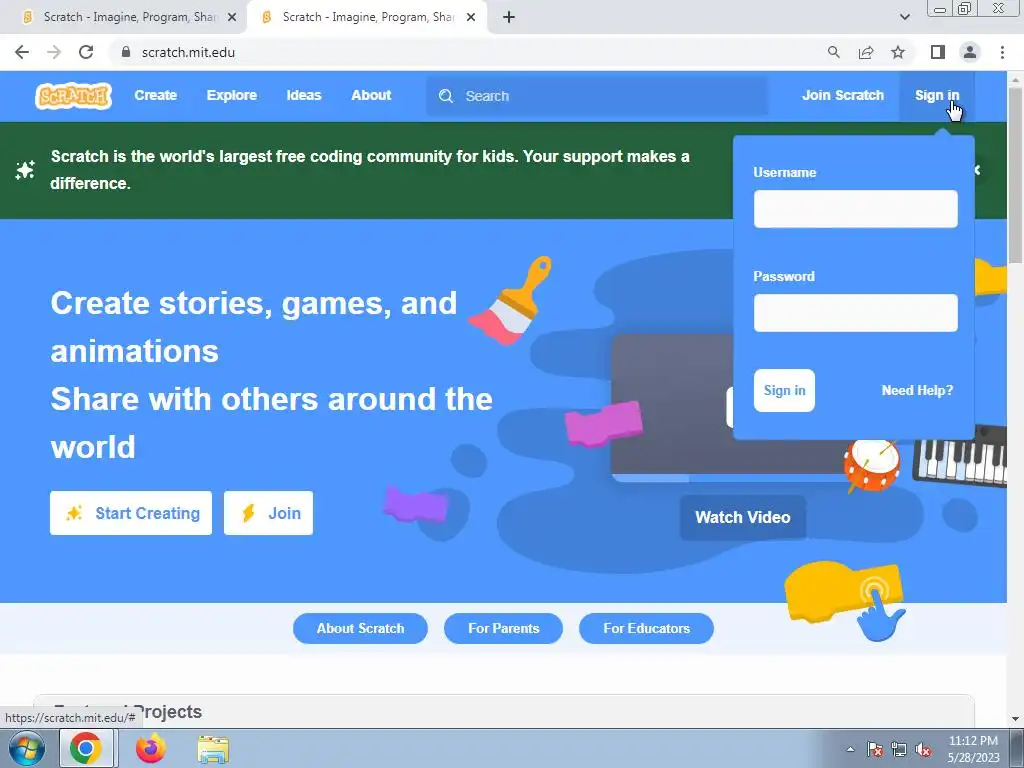Submit with the white Sign in button
The height and width of the screenshot is (768, 1024).
point(784,391)
